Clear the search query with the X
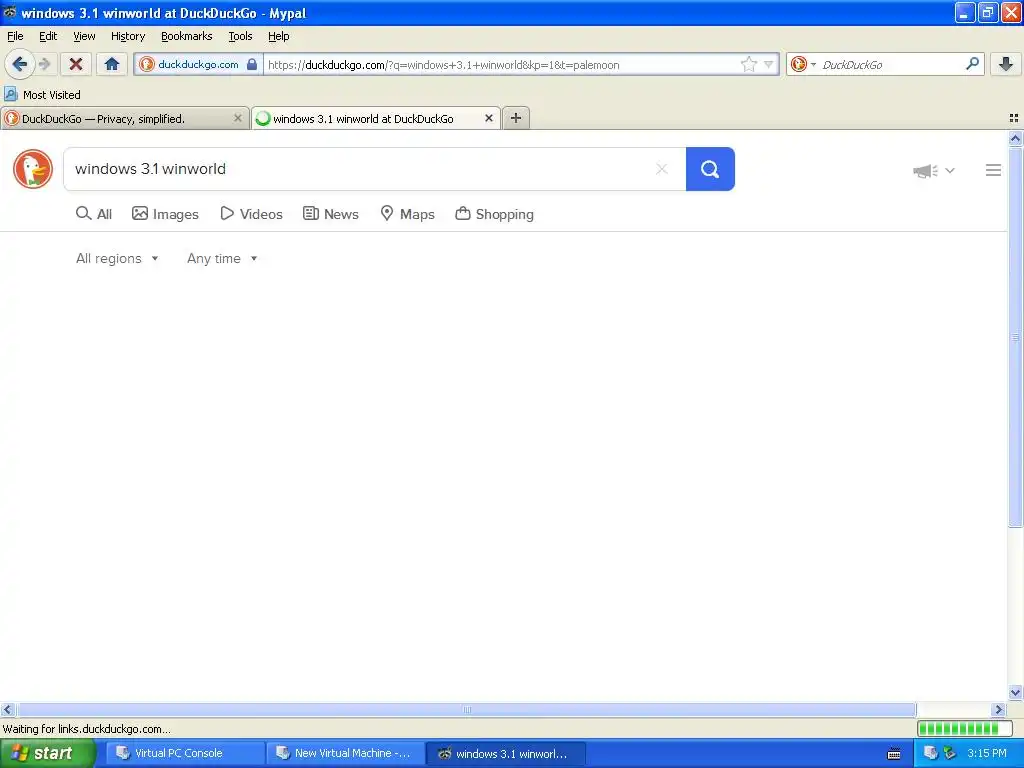 coord(662,169)
